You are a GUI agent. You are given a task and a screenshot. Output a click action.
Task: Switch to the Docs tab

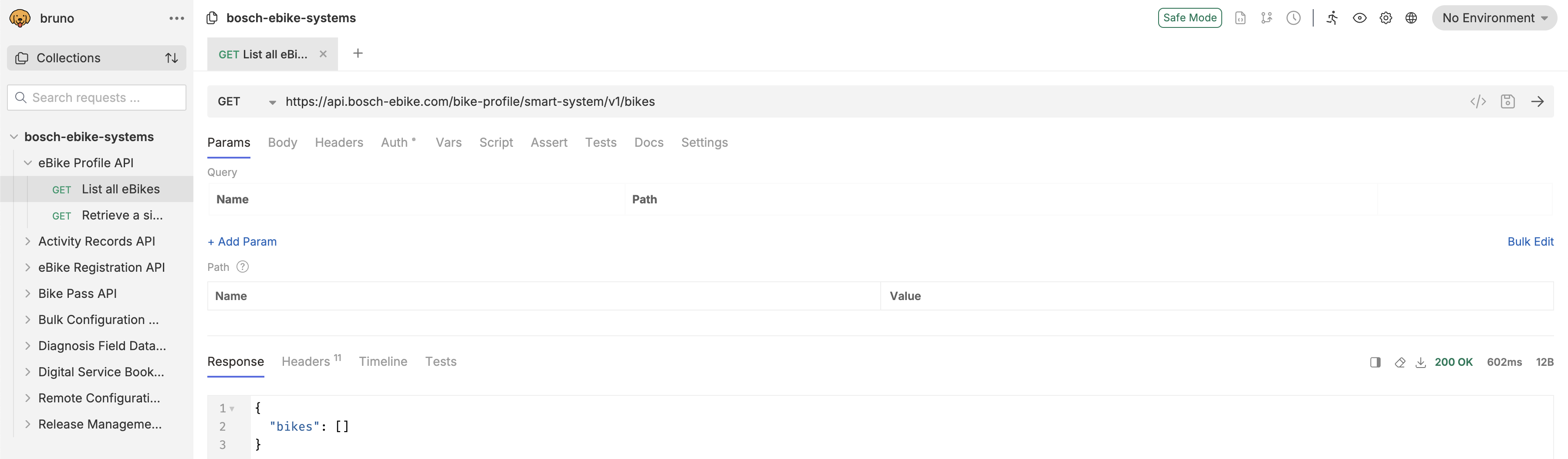click(x=649, y=142)
